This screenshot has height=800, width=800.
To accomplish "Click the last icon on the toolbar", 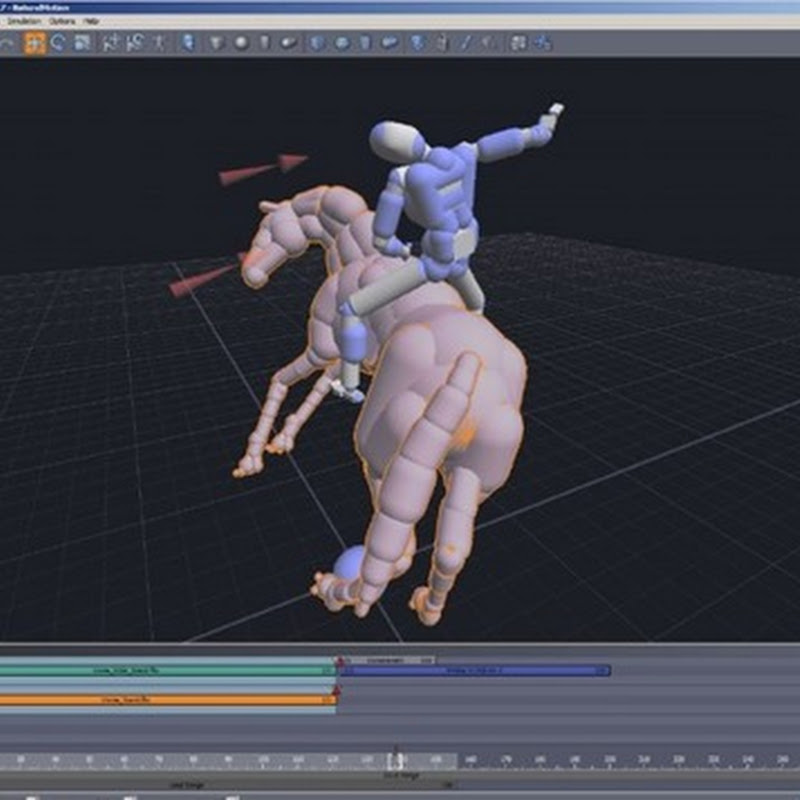I will (544, 42).
